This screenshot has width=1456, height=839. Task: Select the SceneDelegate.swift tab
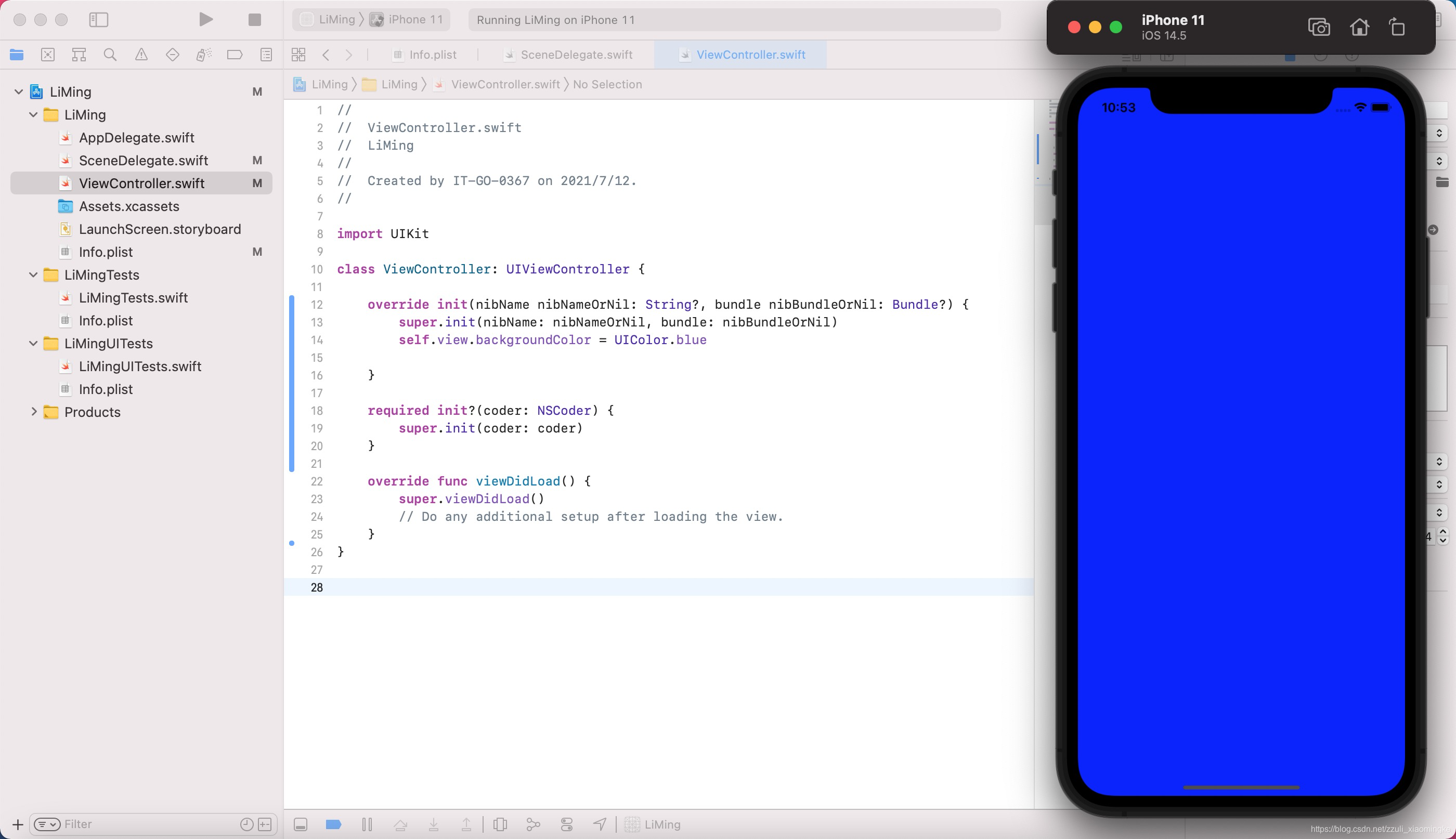pos(576,54)
